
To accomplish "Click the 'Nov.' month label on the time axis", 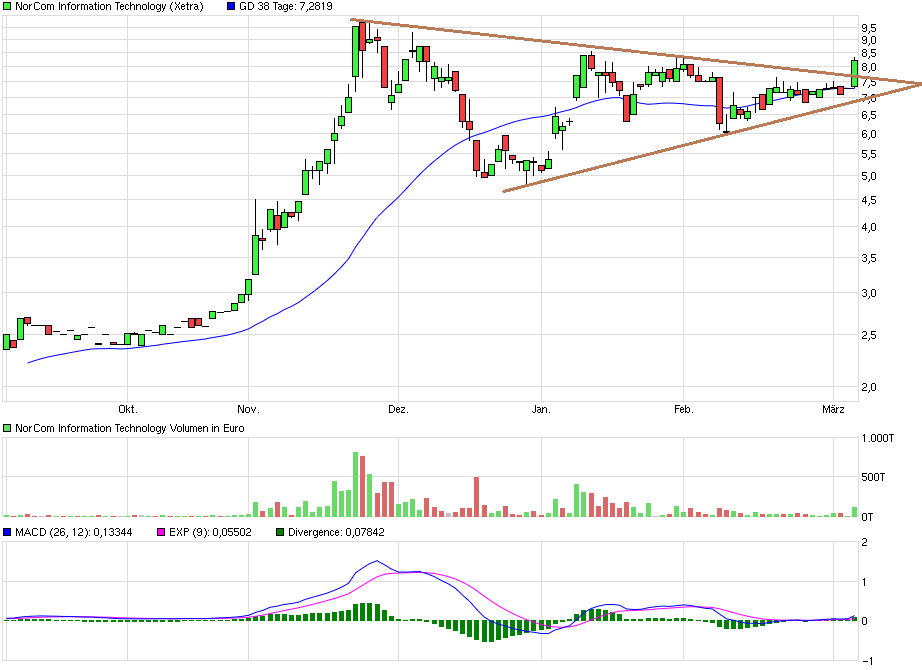I will coord(248,409).
